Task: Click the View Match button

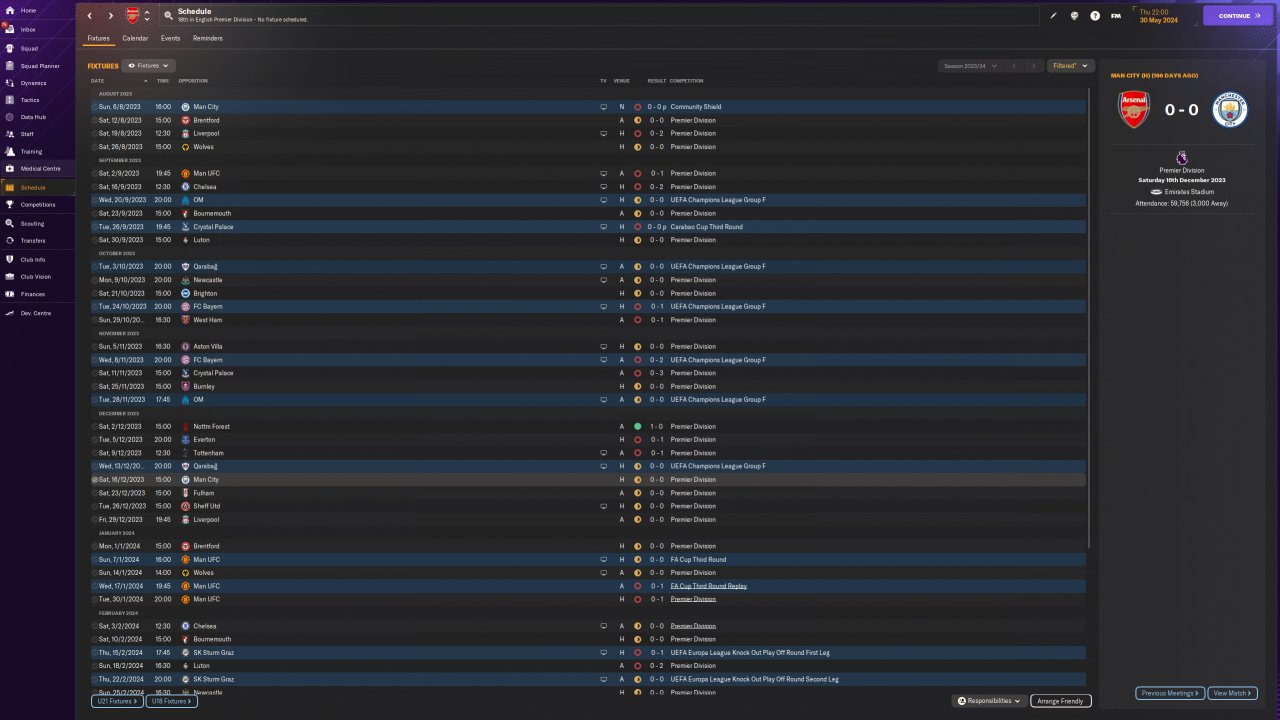Action: click(1232, 693)
